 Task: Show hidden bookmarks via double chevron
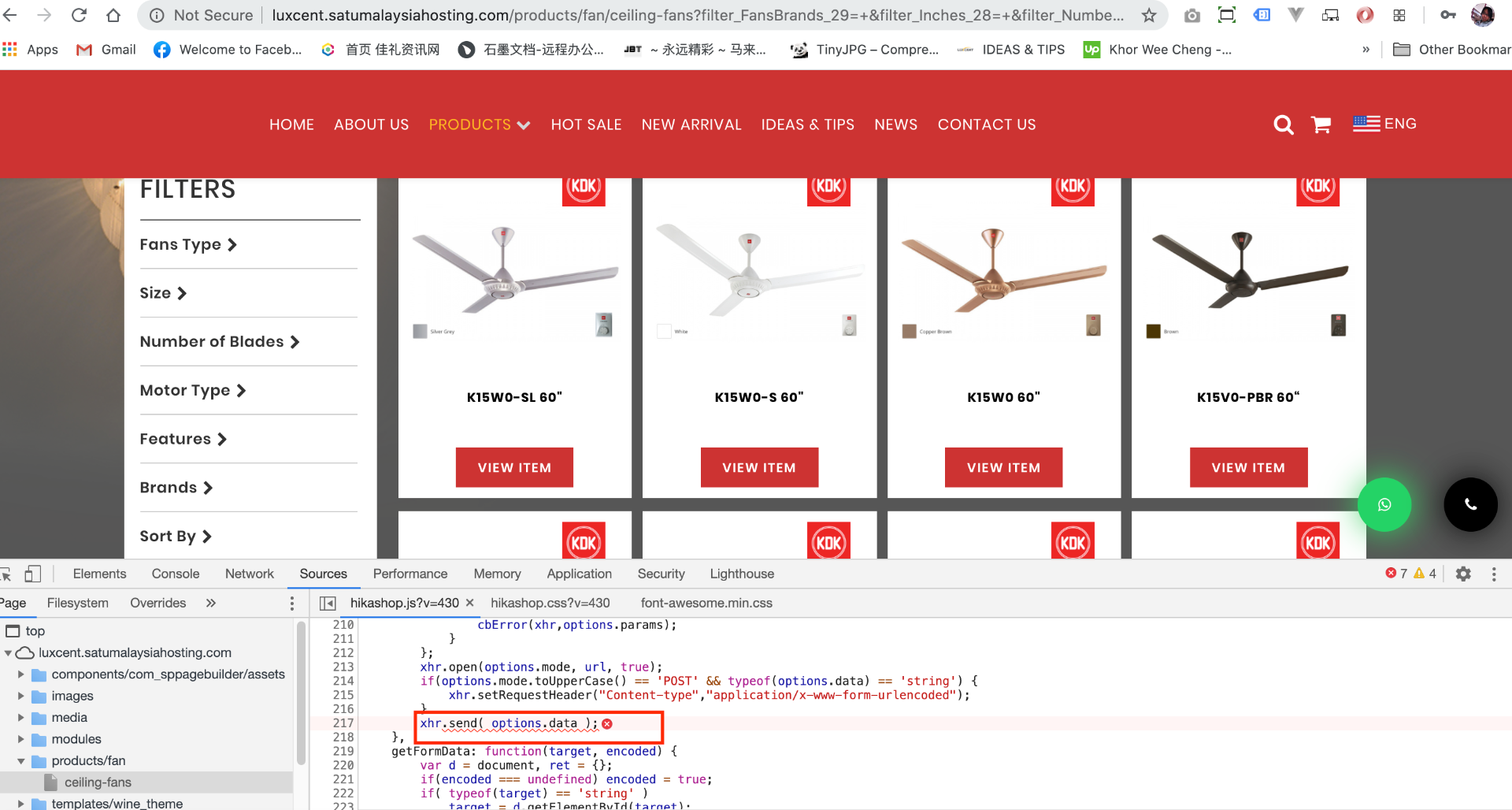(1366, 50)
